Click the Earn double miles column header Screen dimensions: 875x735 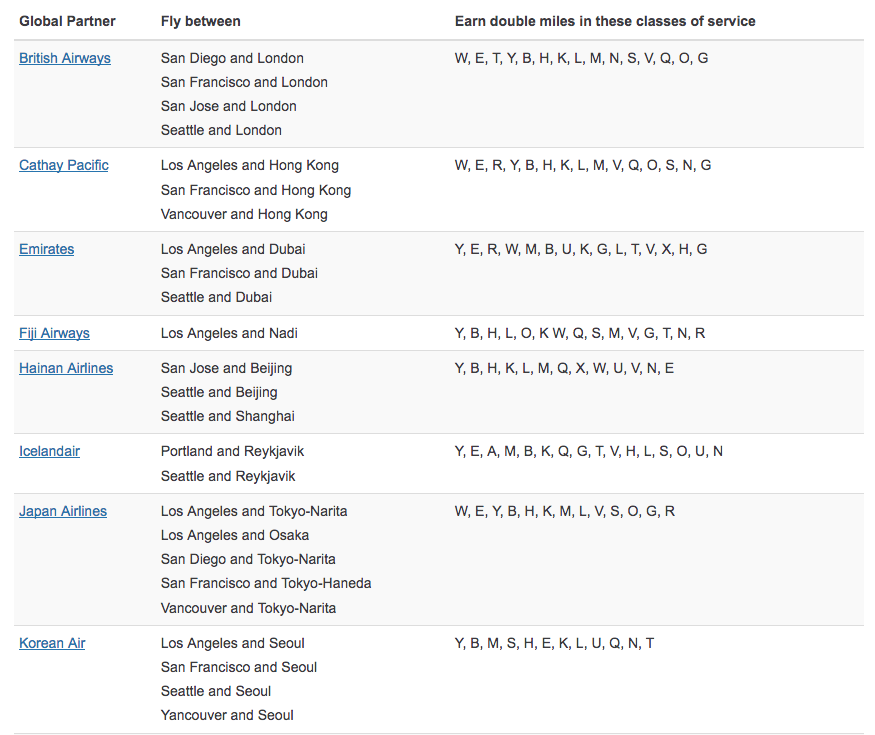tap(605, 21)
